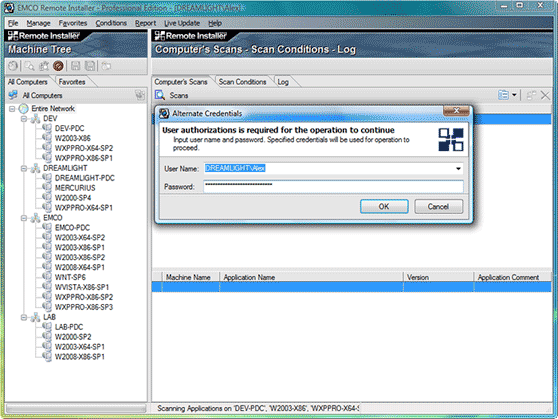Select W2003-X86-SP2 in the tree

pos(80,257)
